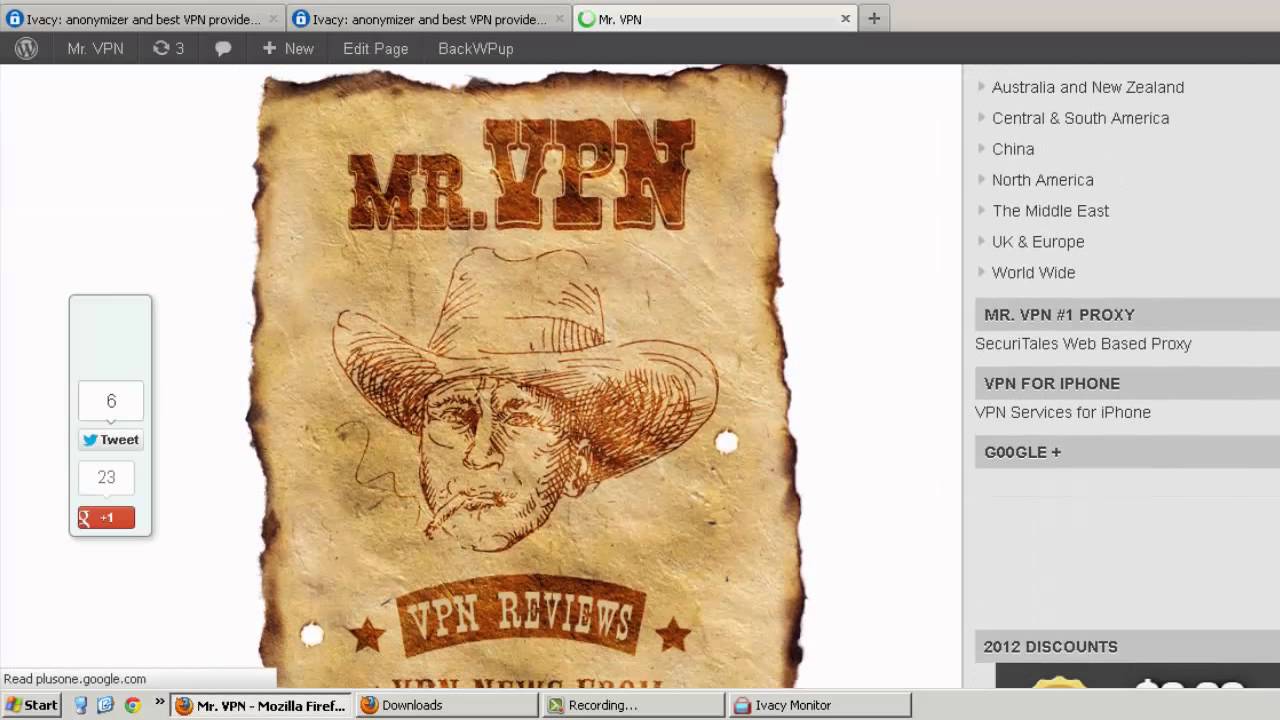The image size is (1280, 720).
Task: Click the GOOGLE + widget heading
Action: 1022,453
